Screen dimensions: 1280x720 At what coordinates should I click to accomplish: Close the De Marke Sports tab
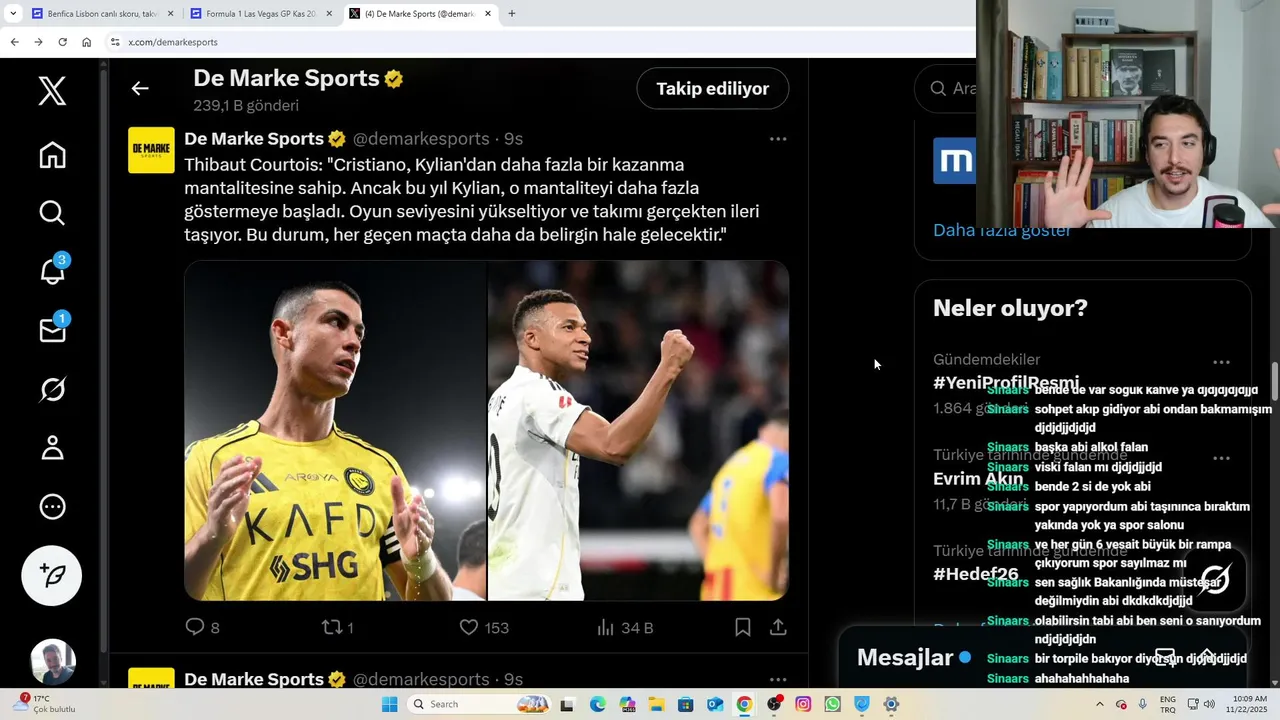pyautogui.click(x=488, y=14)
